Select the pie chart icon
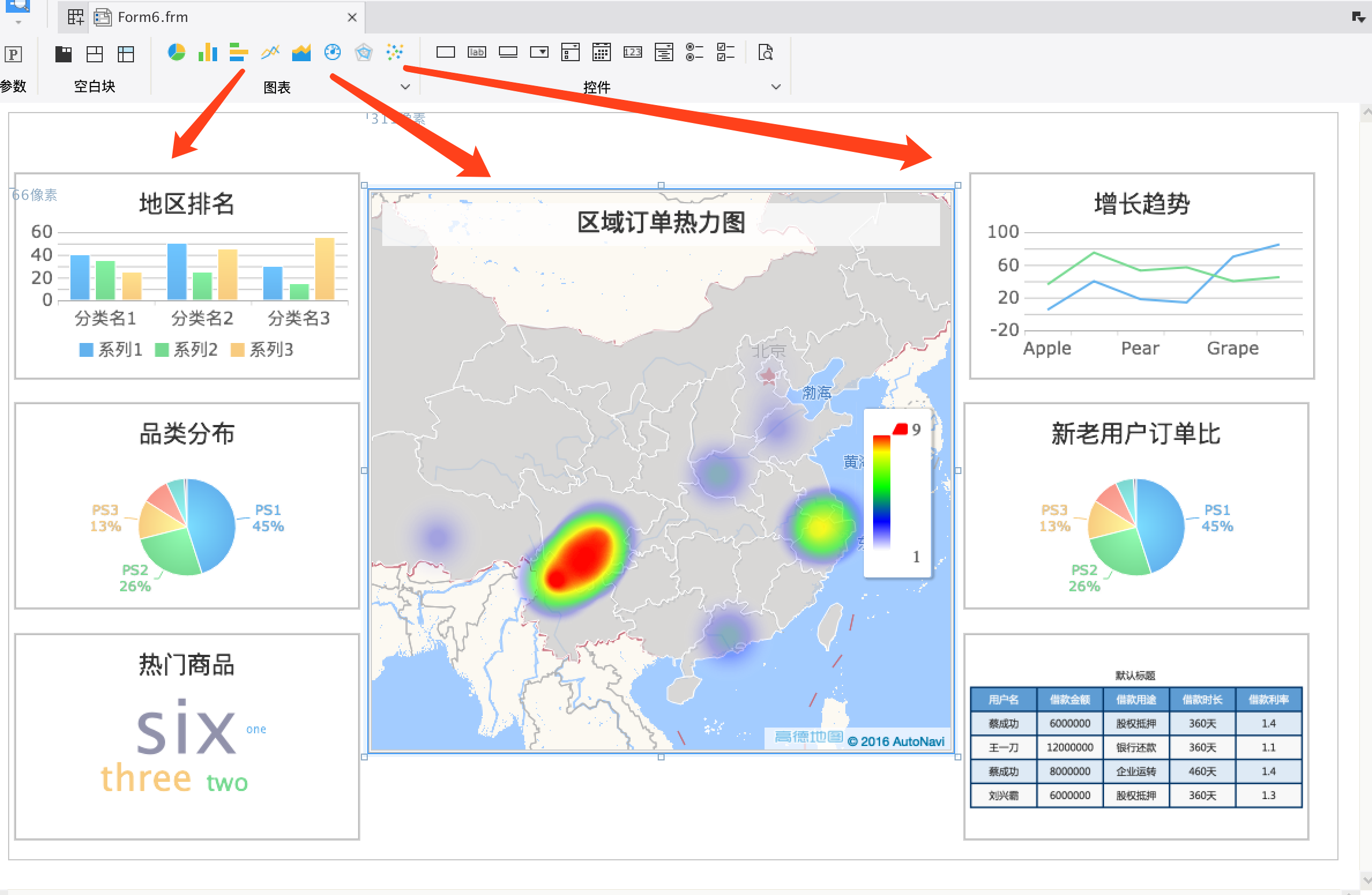The image size is (1372, 895). coord(176,53)
